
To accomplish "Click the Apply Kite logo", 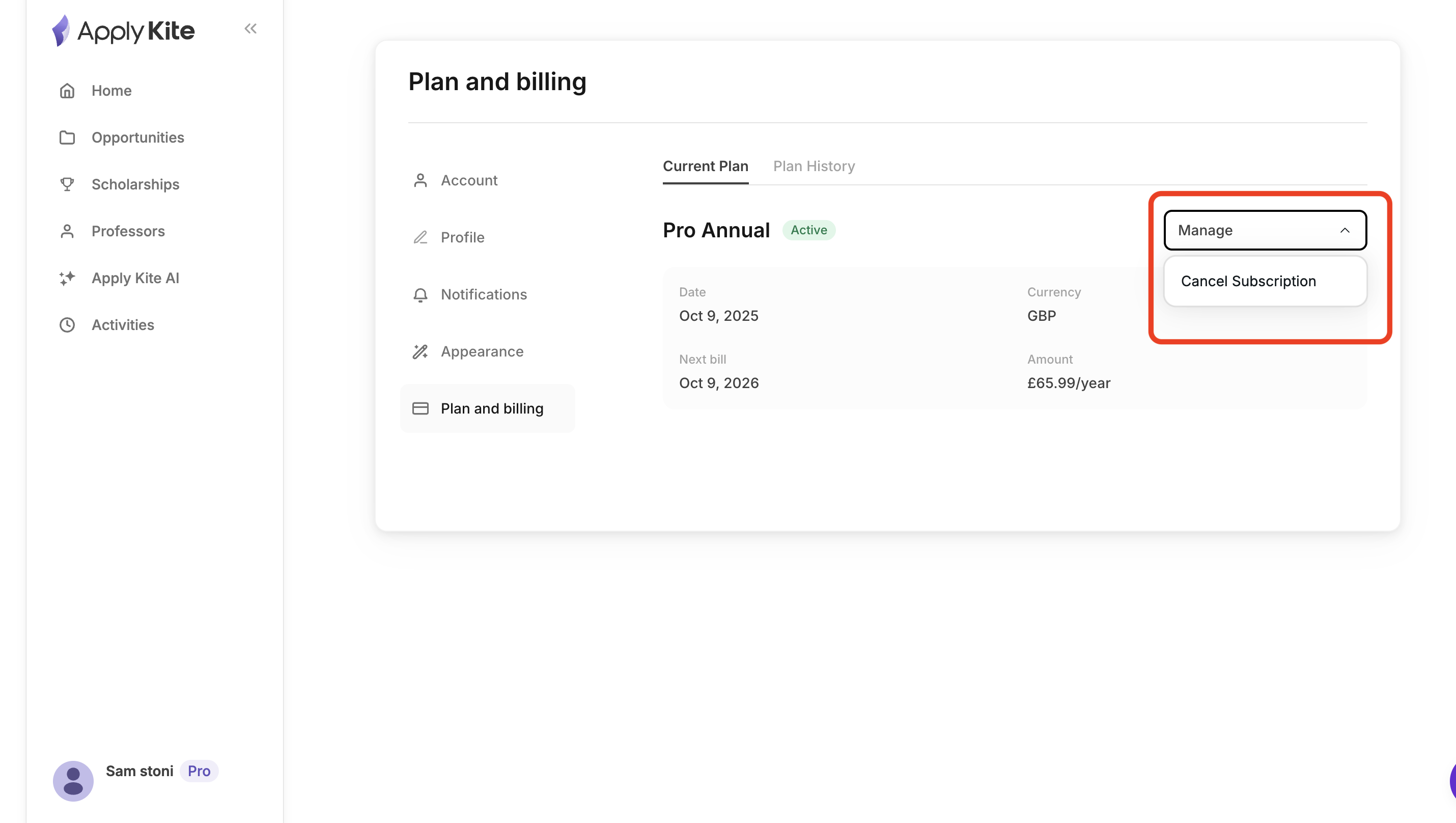I will [x=123, y=31].
